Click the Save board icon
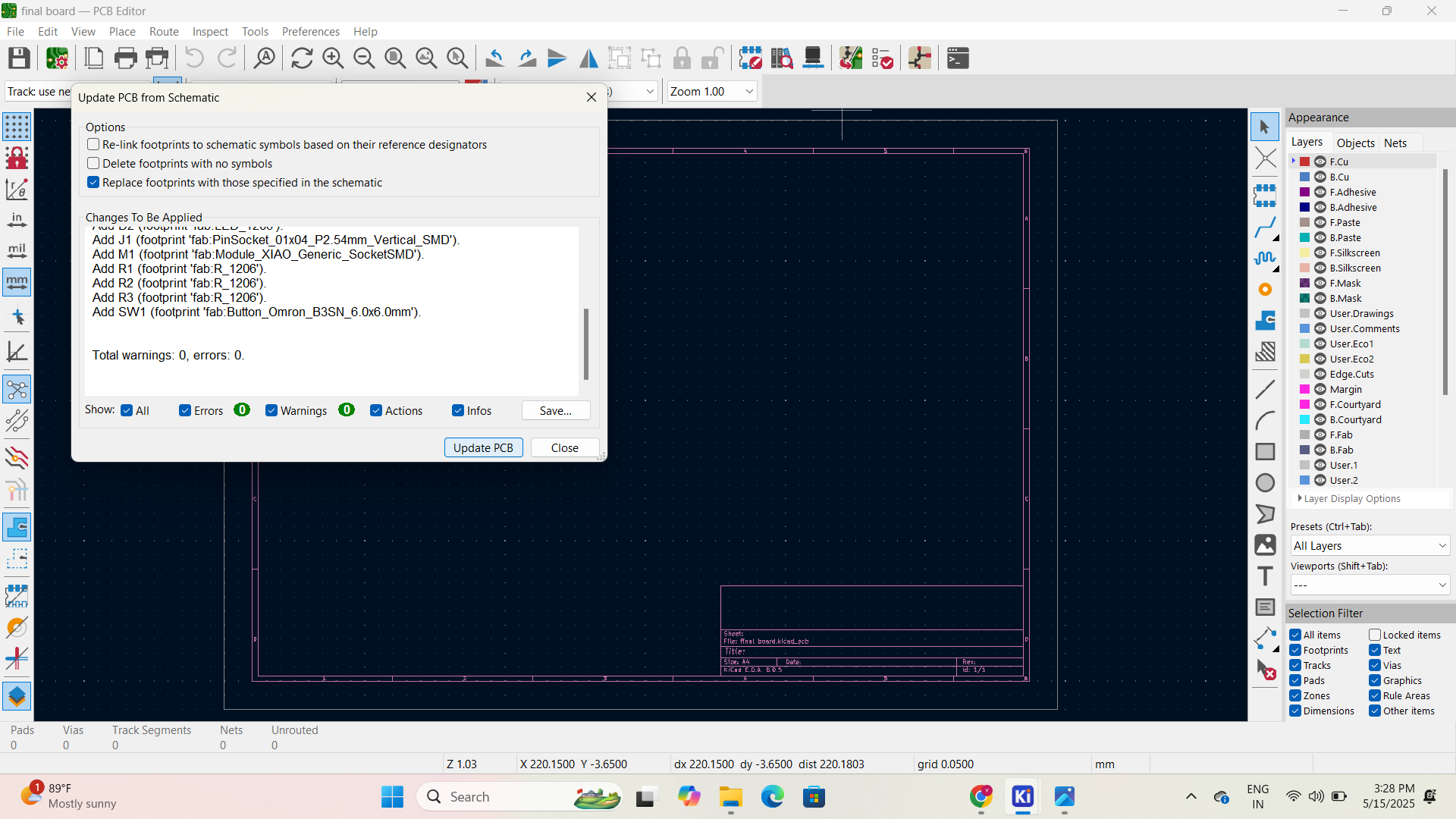This screenshot has height=819, width=1456. 19,58
